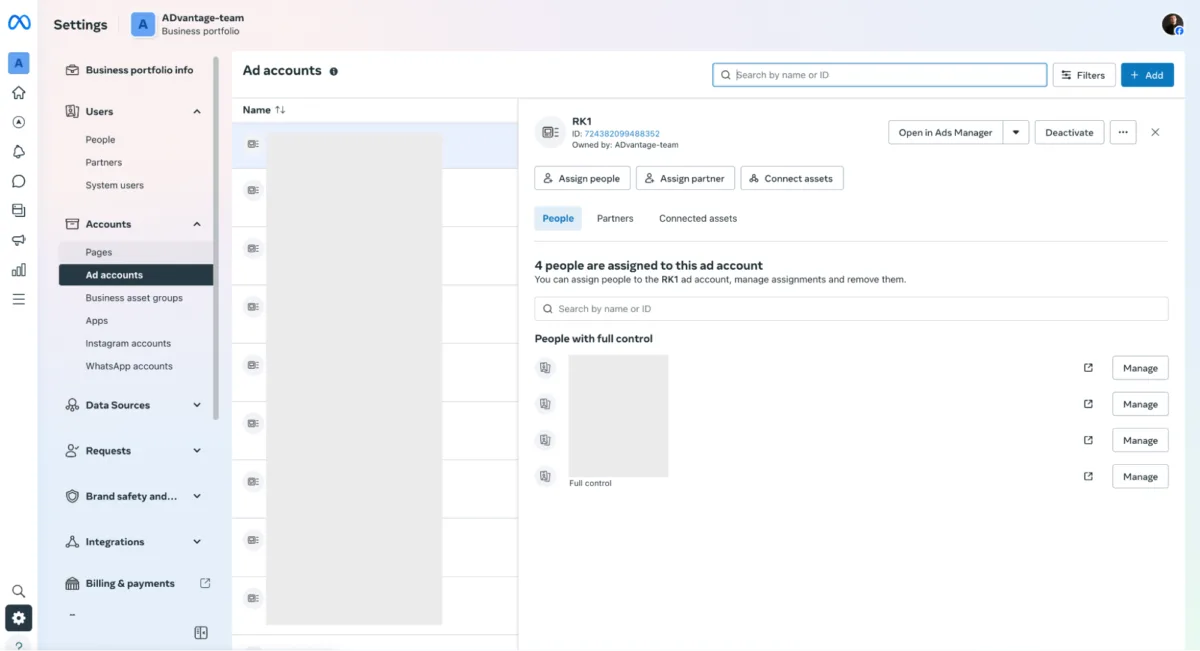This screenshot has width=1200, height=651.
Task: Toggle the Name column sort order
Action: click(x=280, y=110)
